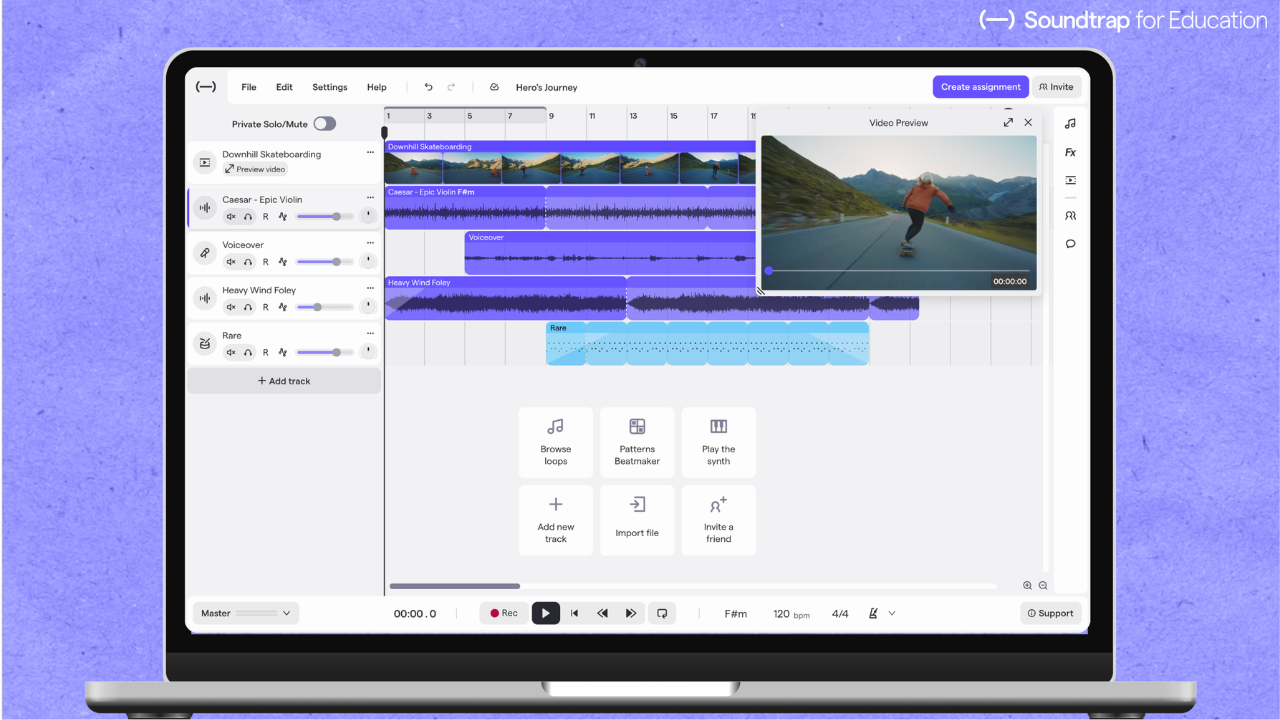Open the loops library music note icon
This screenshot has width=1280, height=720.
pyautogui.click(x=1070, y=123)
